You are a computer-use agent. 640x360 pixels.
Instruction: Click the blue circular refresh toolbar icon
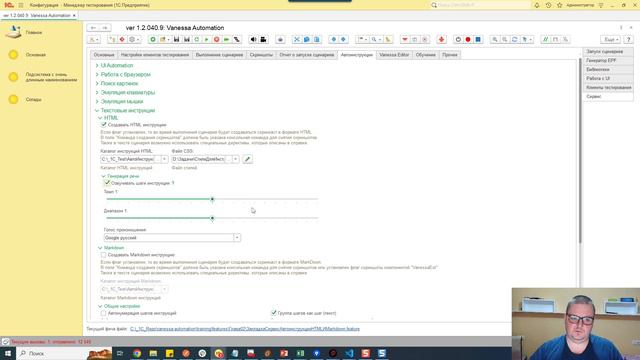pos(515,40)
